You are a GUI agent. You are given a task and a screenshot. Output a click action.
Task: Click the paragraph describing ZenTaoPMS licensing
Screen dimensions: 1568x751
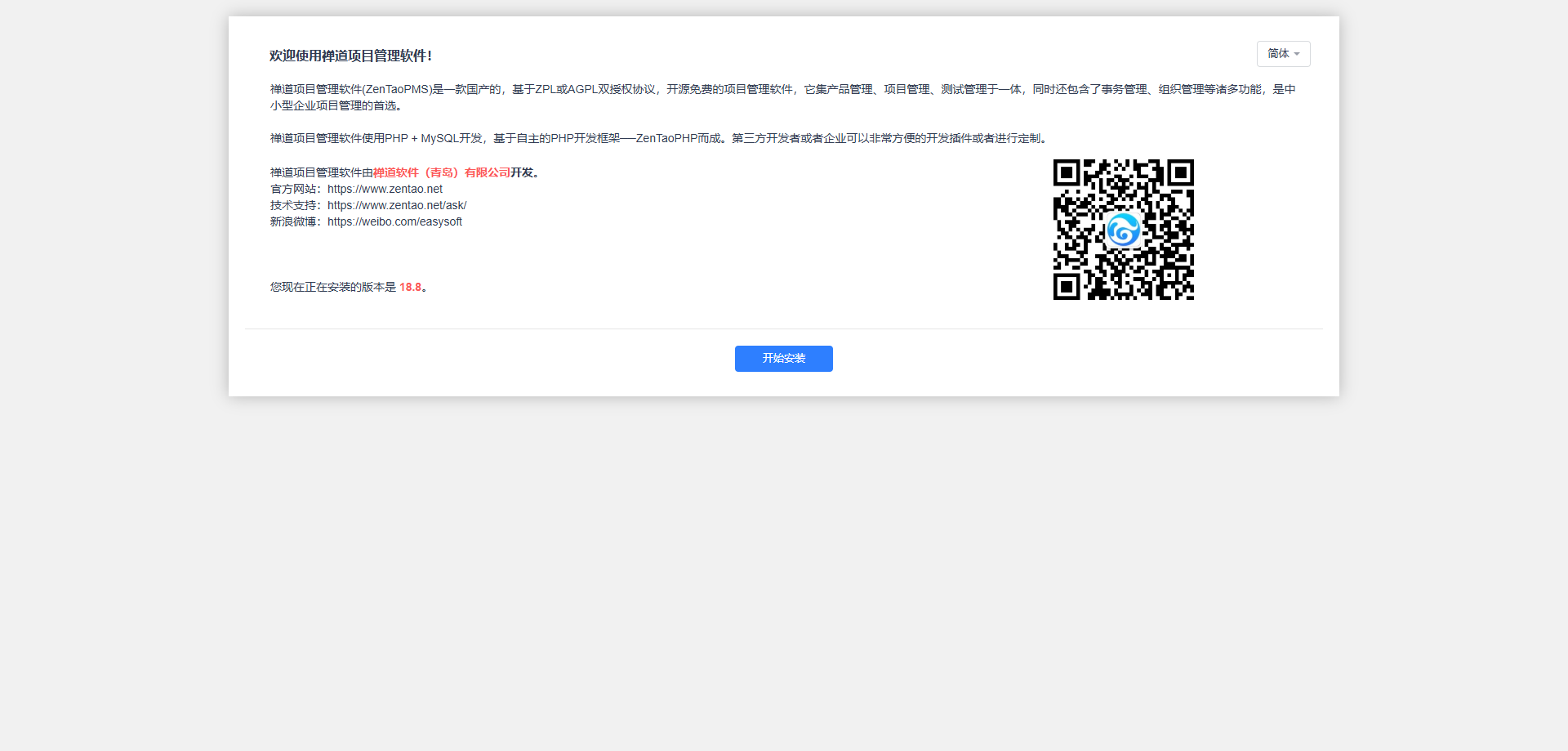click(x=783, y=97)
